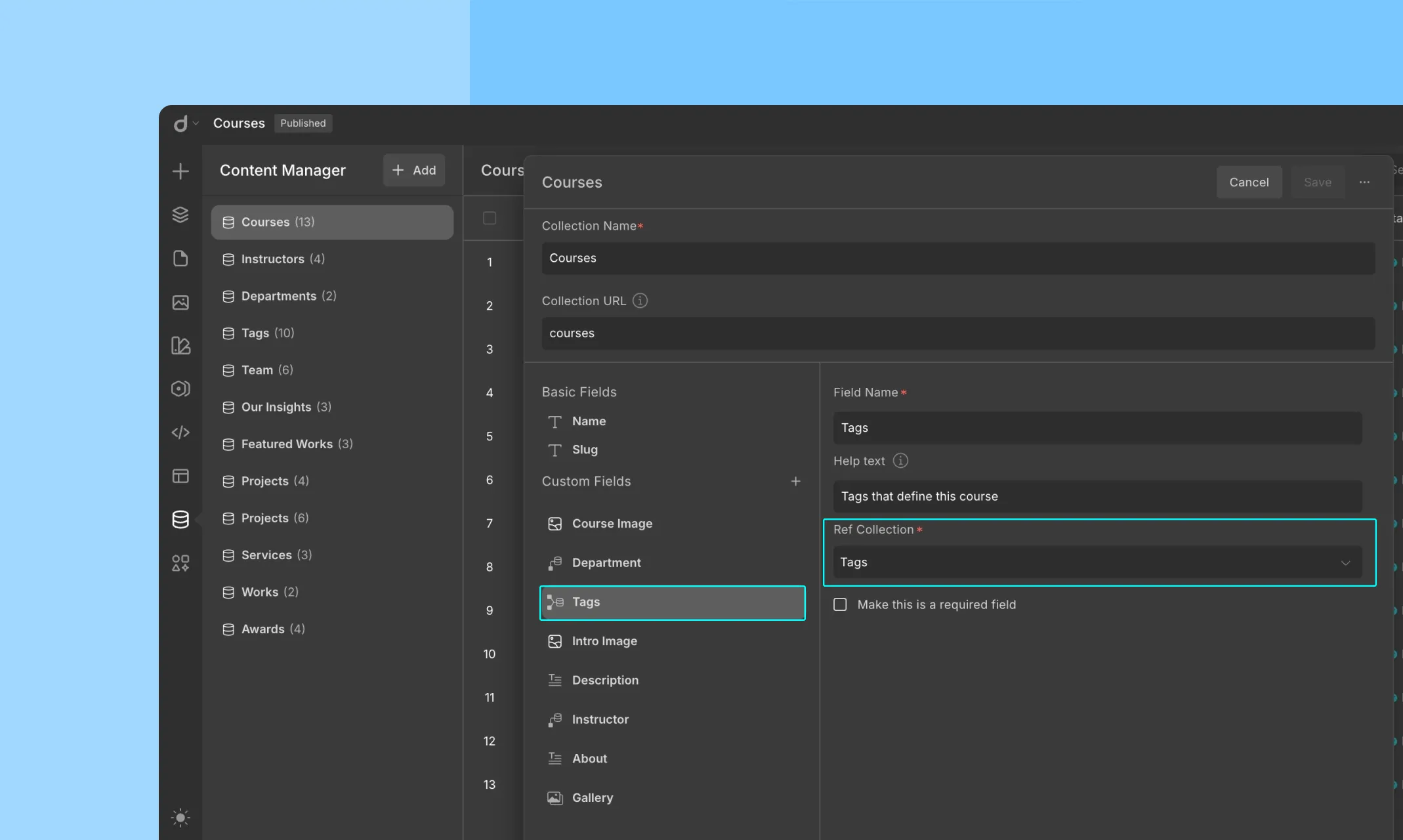Click the plus add-element sidebar icon

[180, 171]
